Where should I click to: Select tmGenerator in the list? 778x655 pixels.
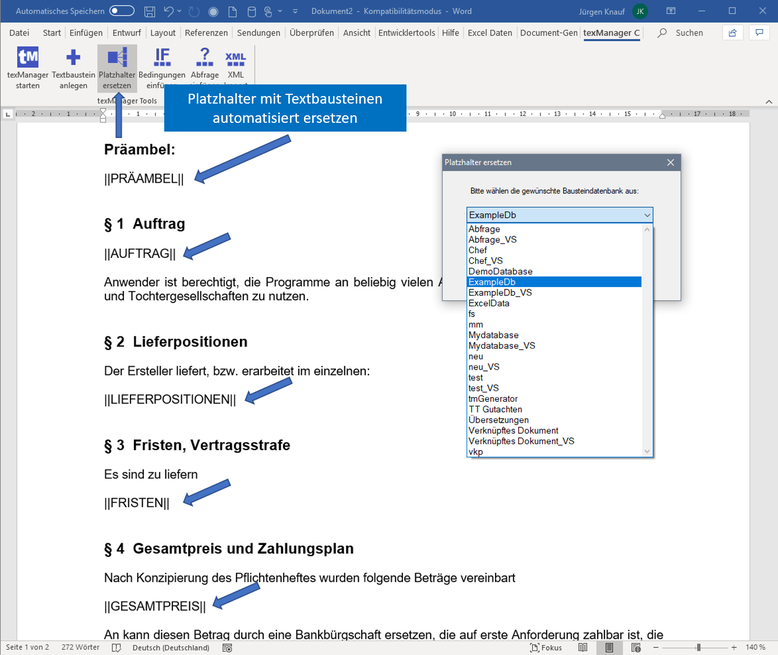point(555,398)
